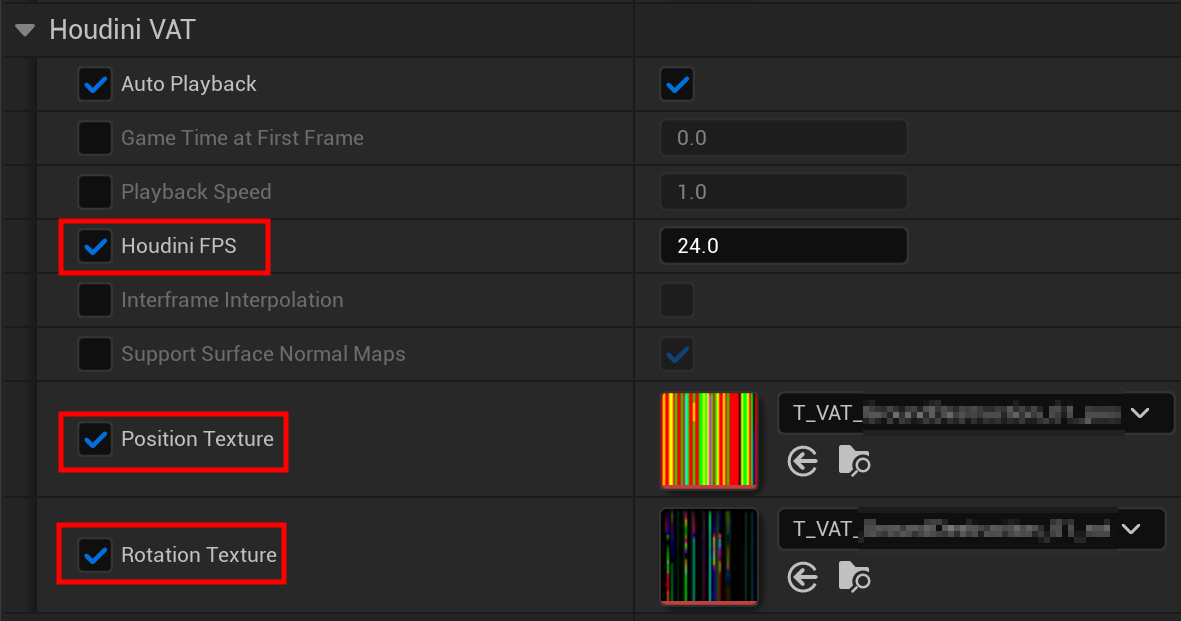Browse to Position Texture in Content Browser

point(854,461)
